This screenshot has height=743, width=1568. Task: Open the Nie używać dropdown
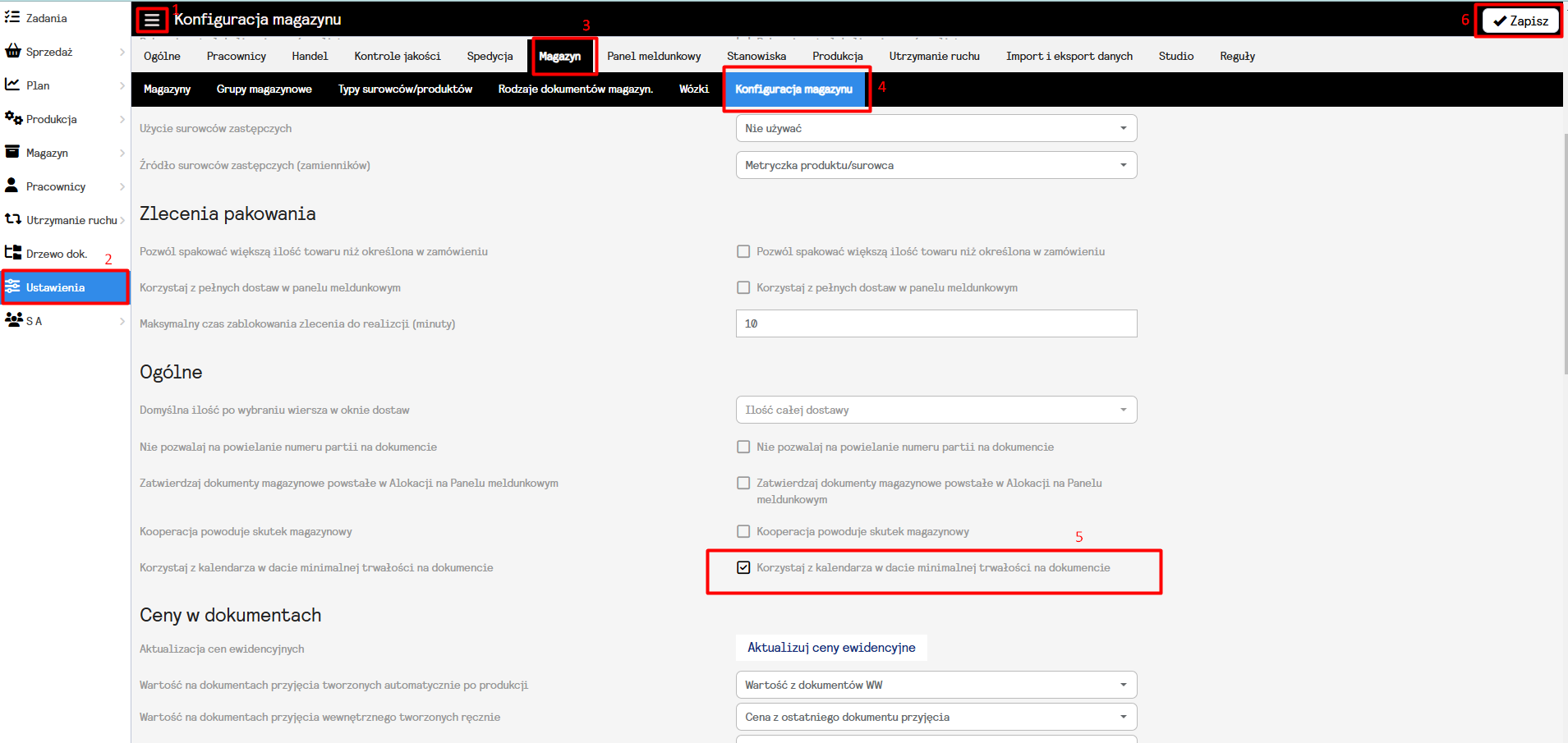[936, 128]
